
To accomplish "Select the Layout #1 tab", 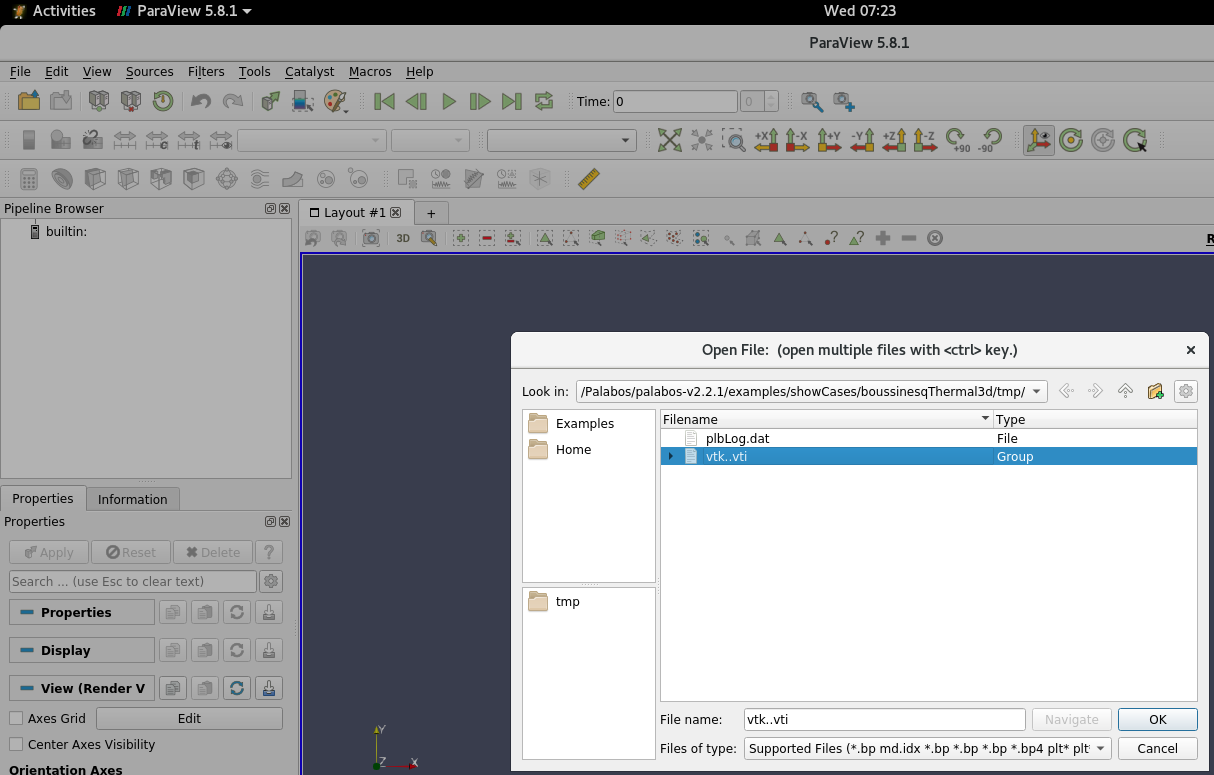I will [354, 212].
